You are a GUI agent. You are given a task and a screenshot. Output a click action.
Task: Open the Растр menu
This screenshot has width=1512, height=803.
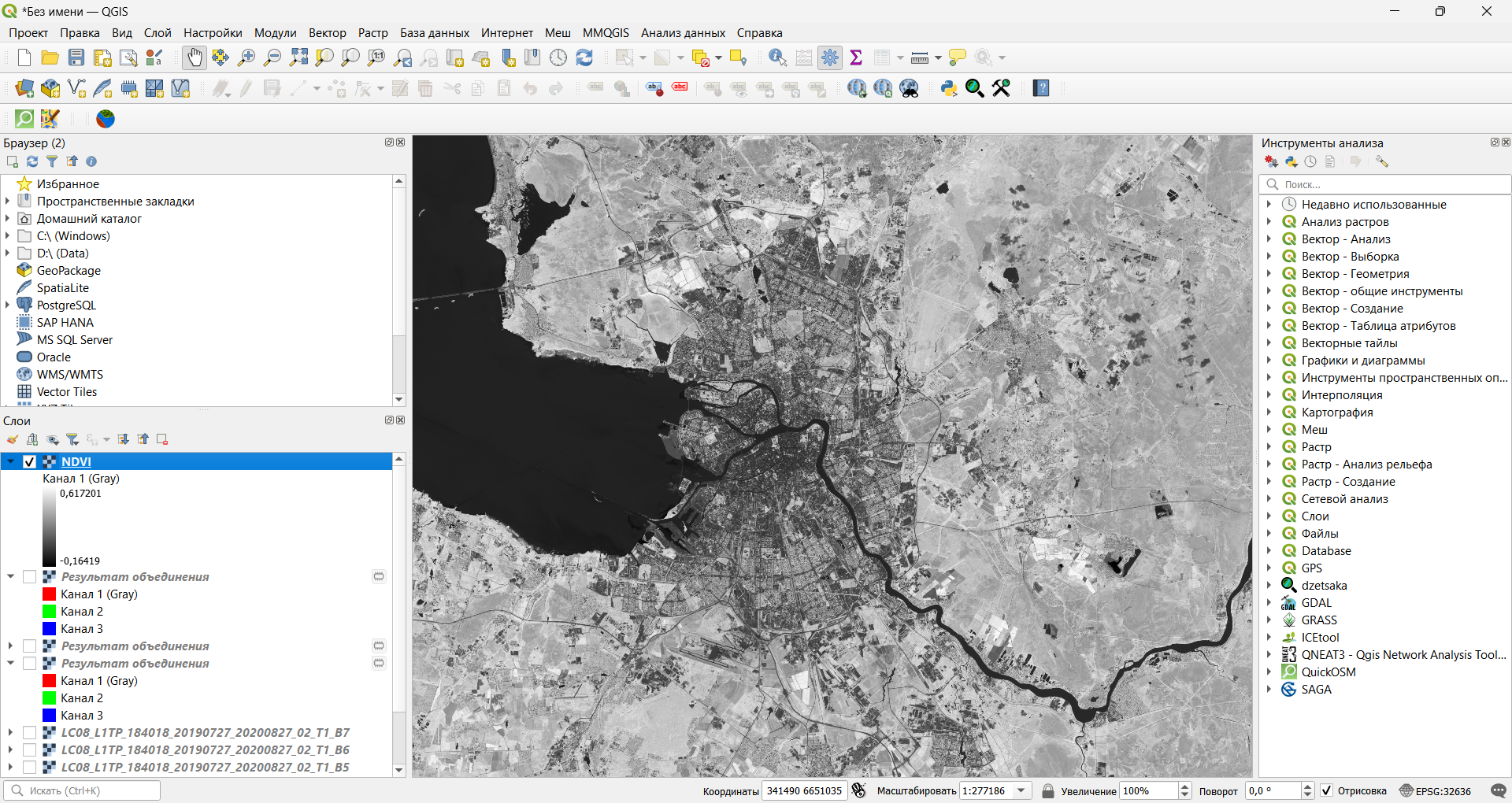tap(372, 33)
